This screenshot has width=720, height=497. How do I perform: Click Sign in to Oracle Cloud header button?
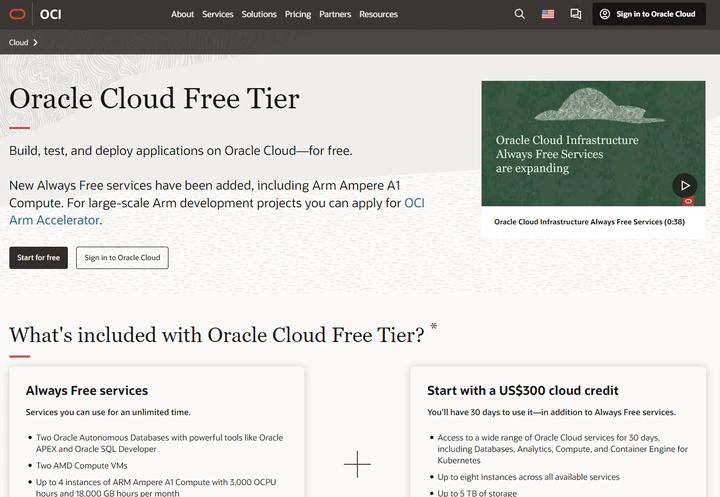point(649,14)
